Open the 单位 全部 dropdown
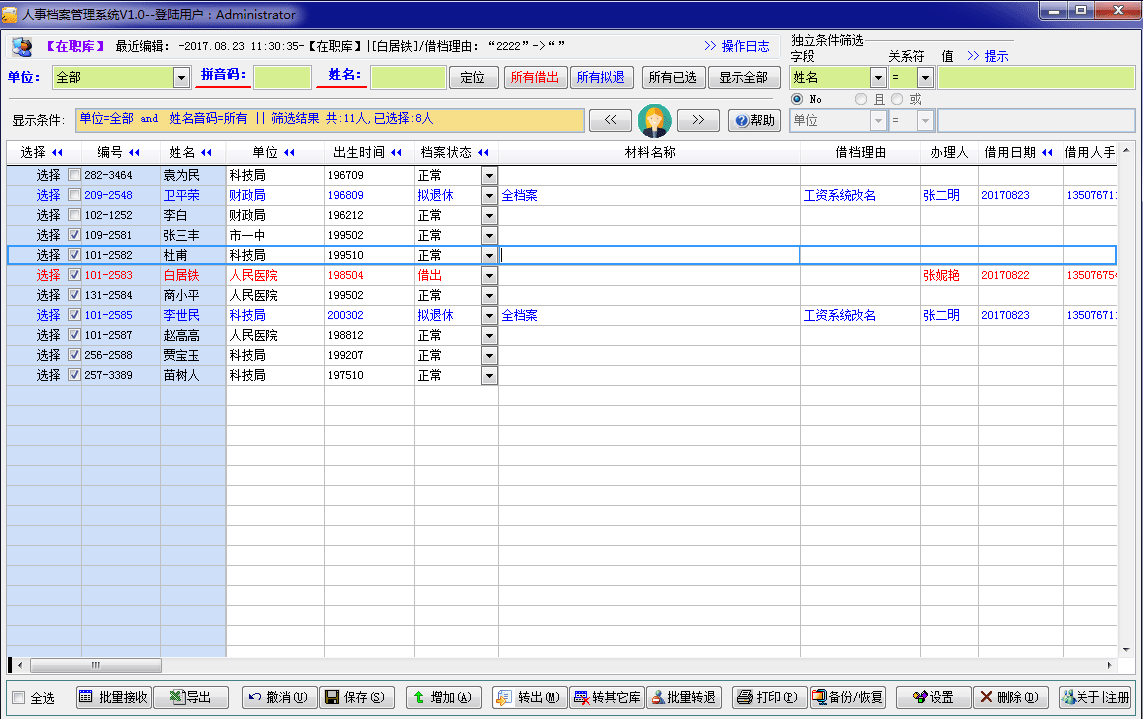Image resolution: width=1143 pixels, height=719 pixels. pos(182,77)
